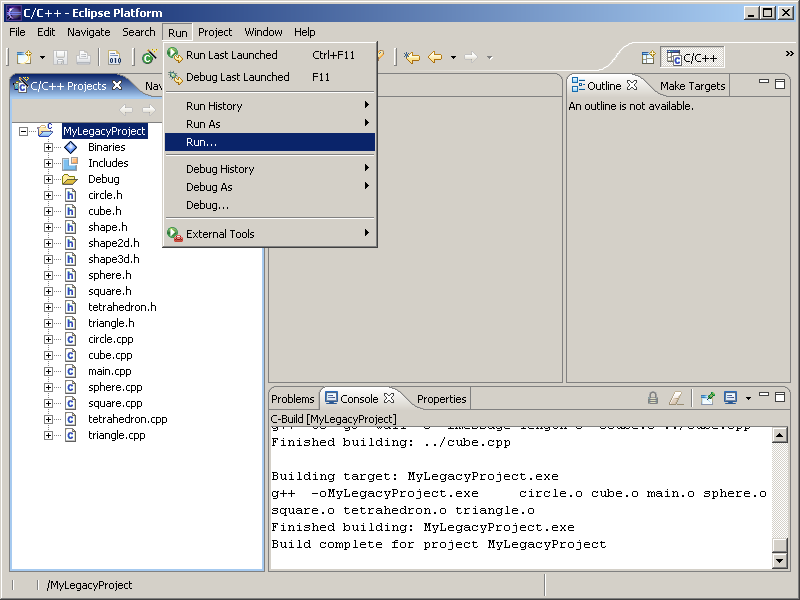Screen dimensions: 800x600
Task: Expand the Debug folder node
Action: coord(48,179)
